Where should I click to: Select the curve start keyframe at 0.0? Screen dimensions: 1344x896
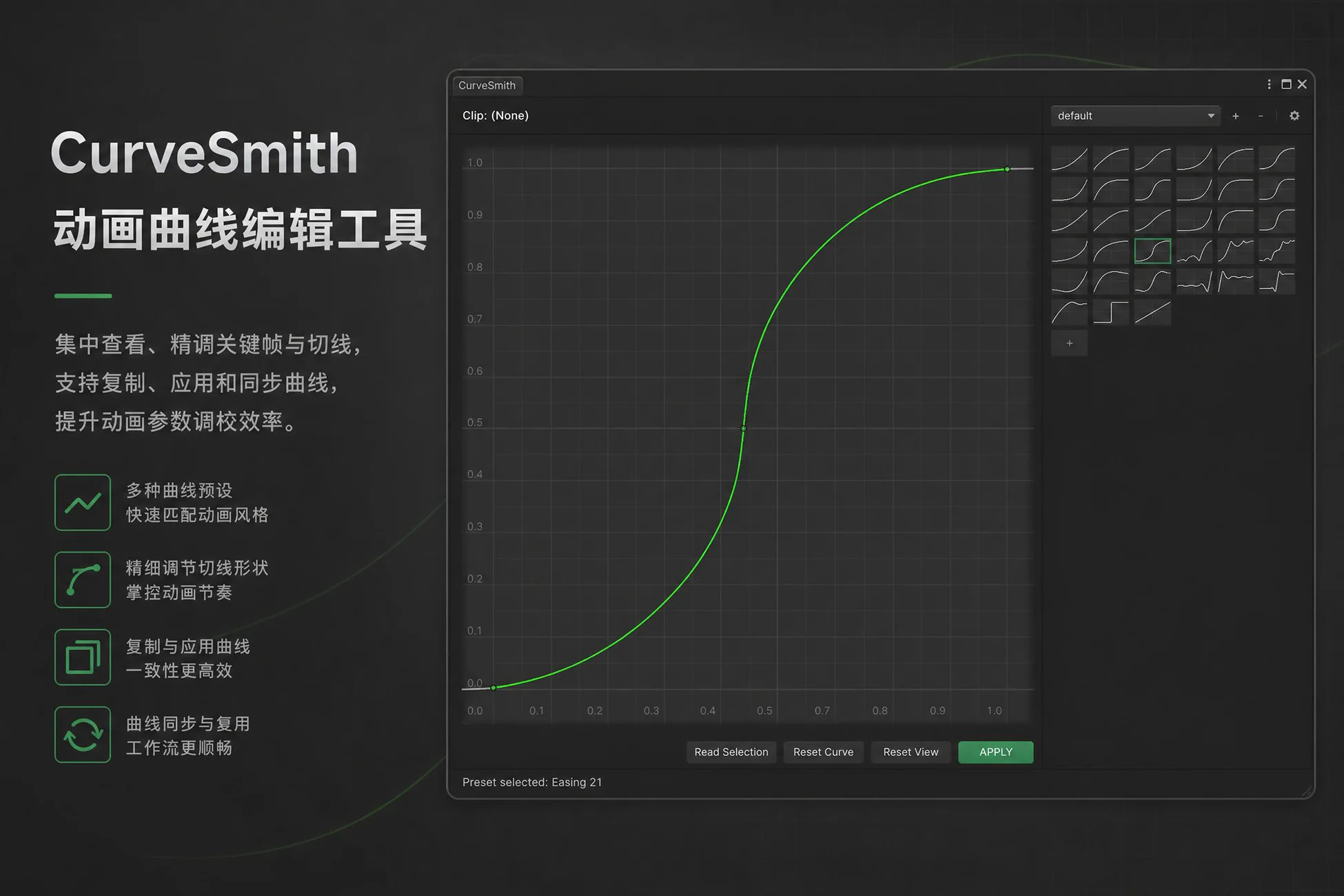(x=493, y=688)
